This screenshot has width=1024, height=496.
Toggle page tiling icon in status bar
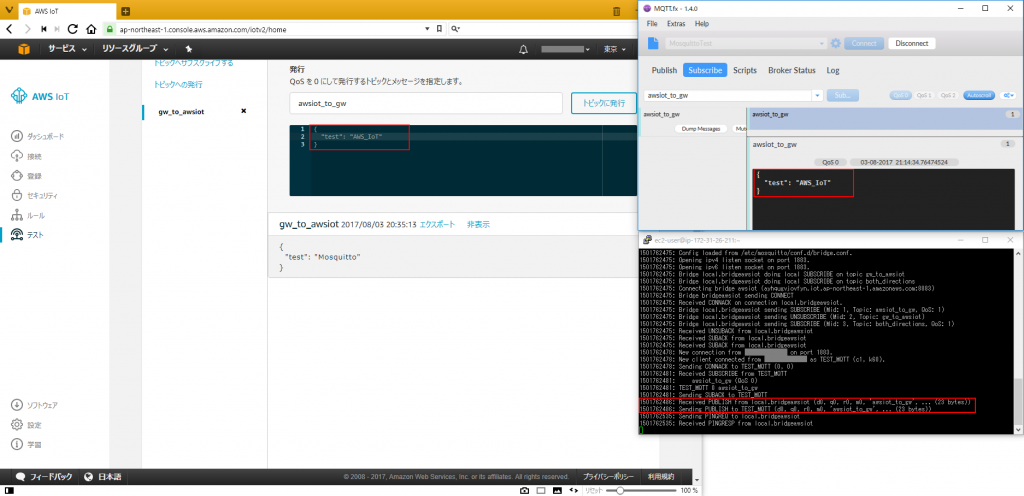pyautogui.click(x=541, y=490)
